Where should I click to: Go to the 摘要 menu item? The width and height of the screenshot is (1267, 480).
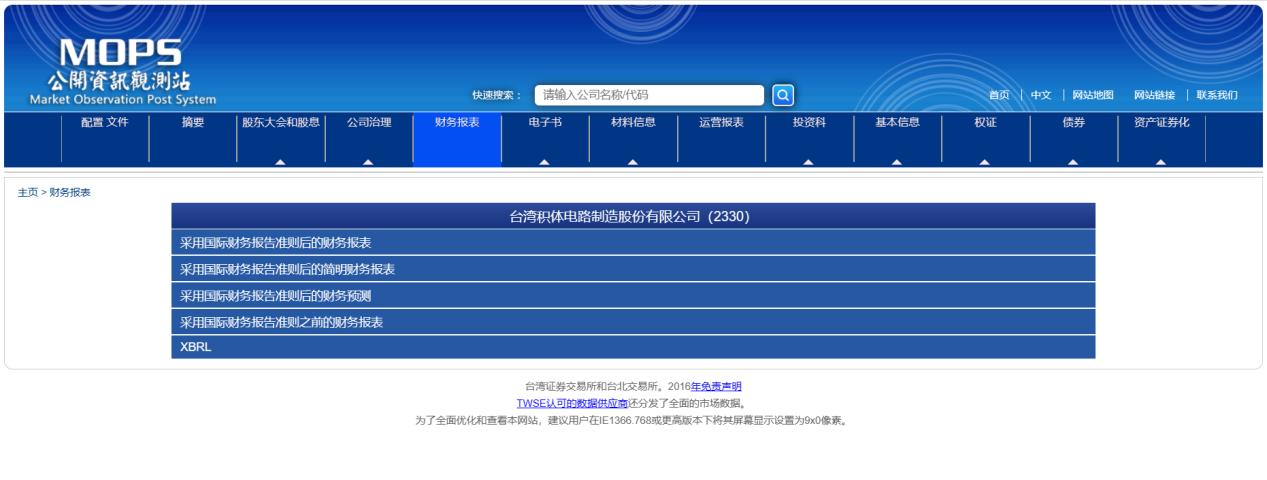pyautogui.click(x=193, y=123)
